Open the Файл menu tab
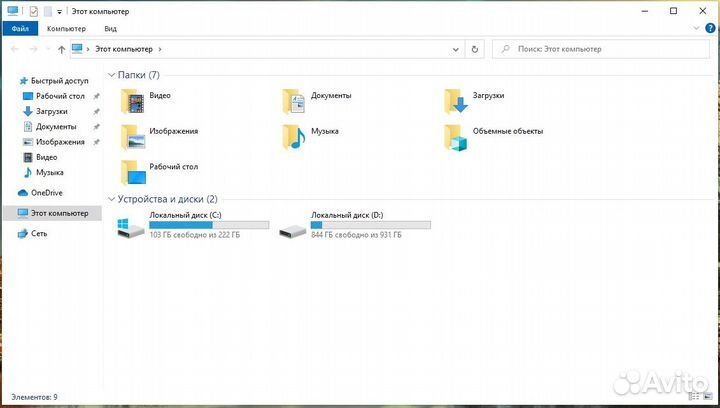 pos(19,29)
